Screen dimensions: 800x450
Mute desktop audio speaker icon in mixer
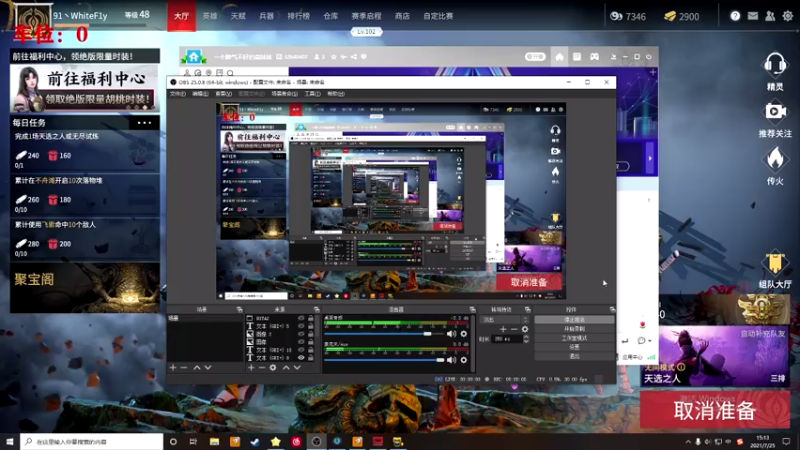(x=452, y=334)
